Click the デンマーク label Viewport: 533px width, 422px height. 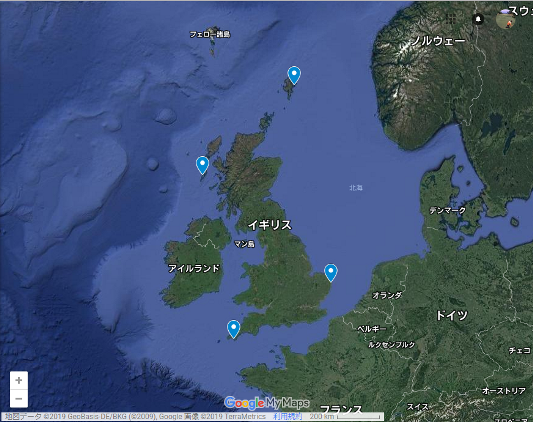[x=447, y=210]
